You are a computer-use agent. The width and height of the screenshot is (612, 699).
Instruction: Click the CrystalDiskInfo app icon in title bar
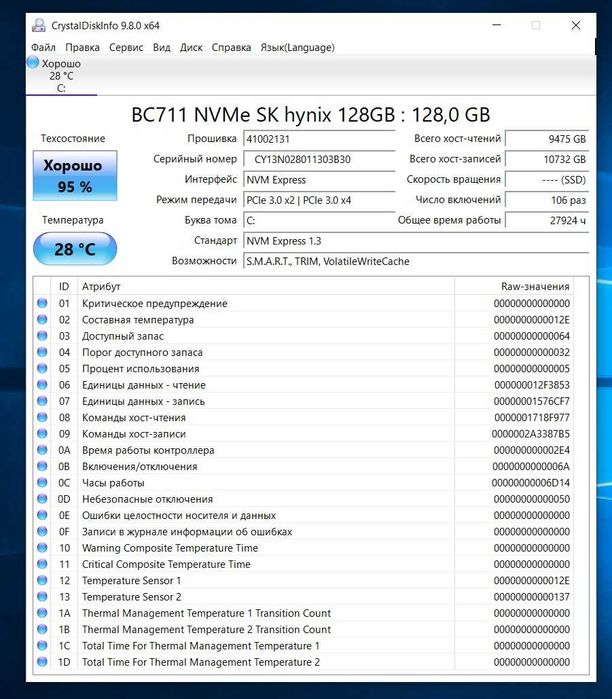(39, 25)
